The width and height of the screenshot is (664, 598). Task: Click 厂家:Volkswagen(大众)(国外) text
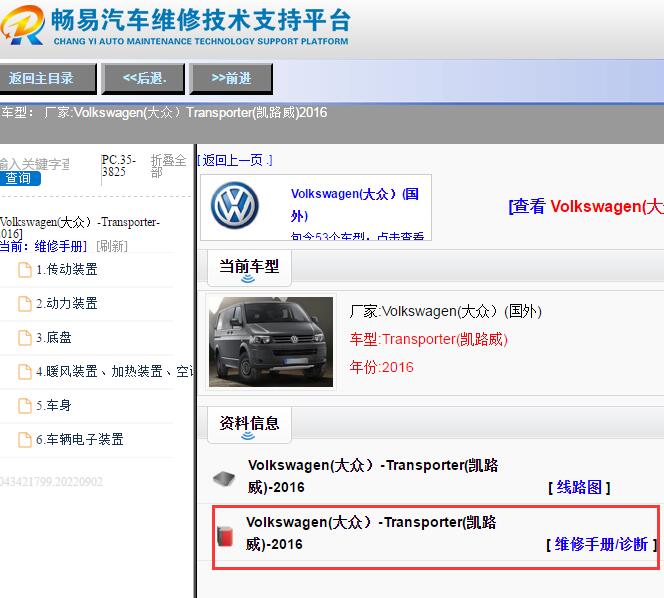(x=445, y=311)
